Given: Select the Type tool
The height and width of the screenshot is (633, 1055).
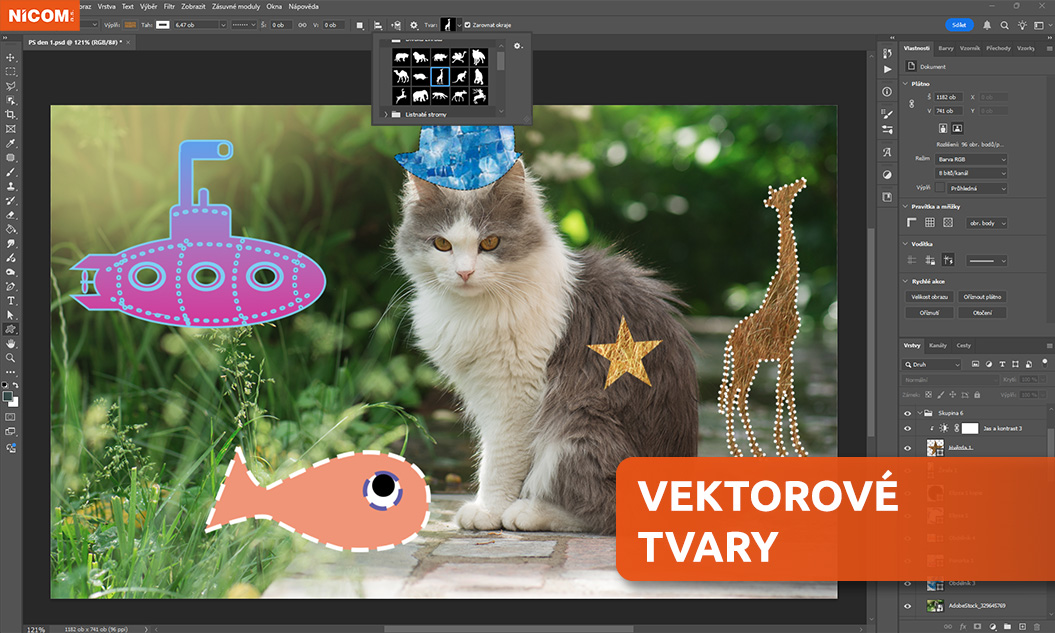Looking at the screenshot, I should 11,300.
